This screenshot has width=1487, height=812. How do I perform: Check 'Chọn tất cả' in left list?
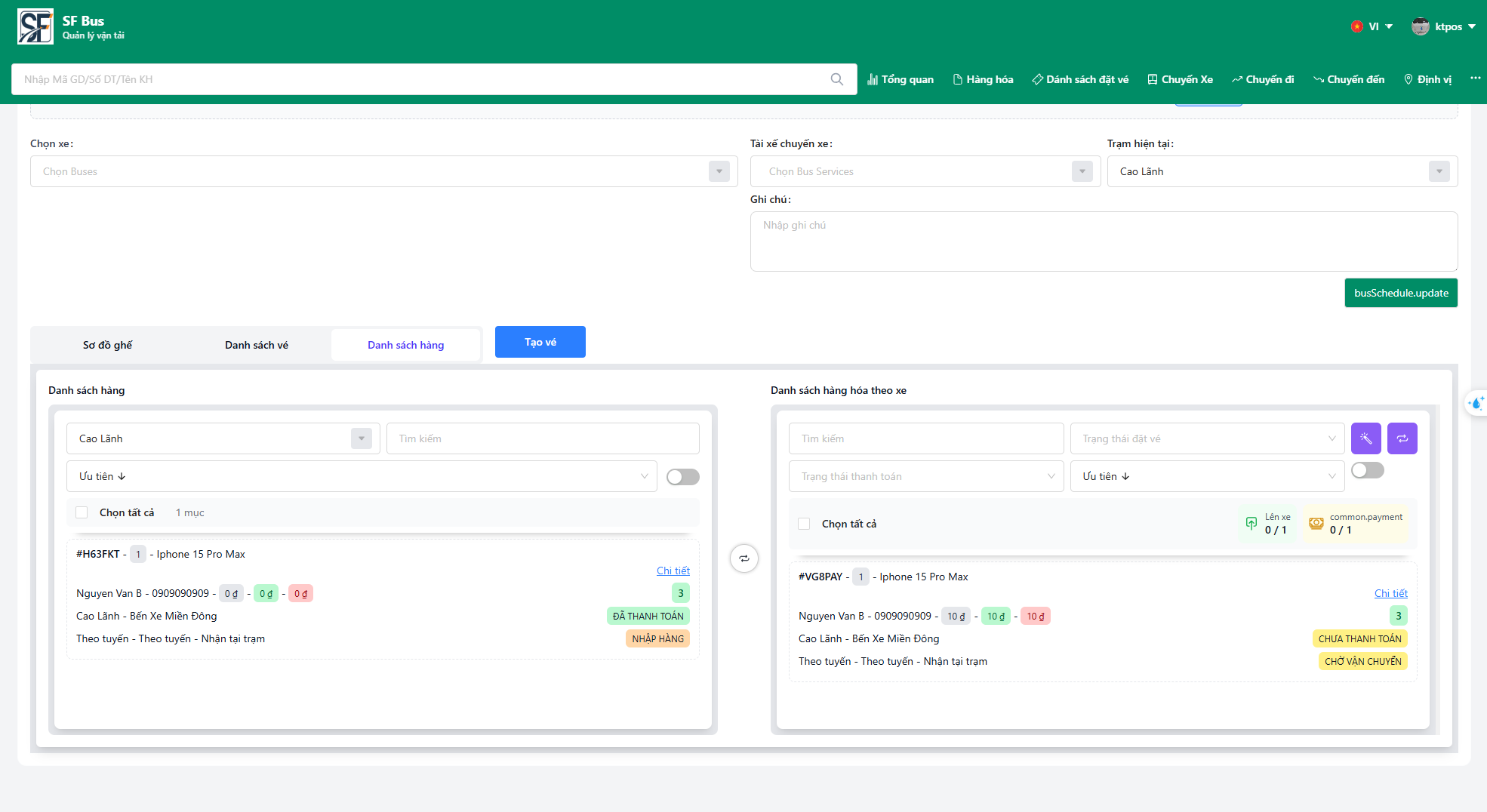point(82,512)
